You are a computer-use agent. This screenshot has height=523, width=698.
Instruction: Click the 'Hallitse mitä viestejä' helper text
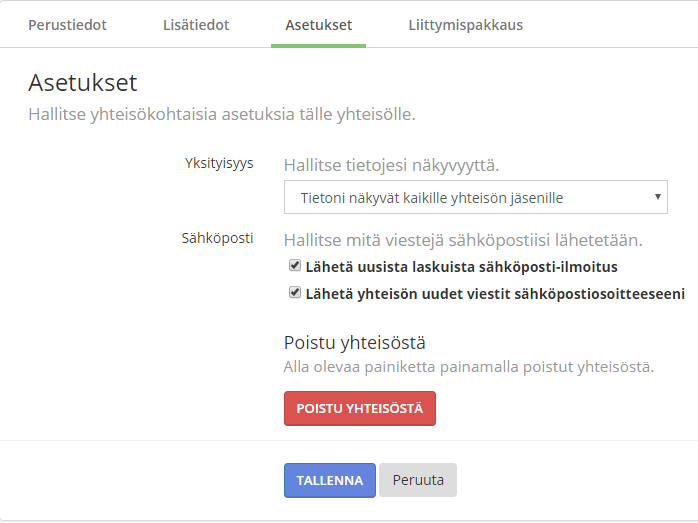pyautogui.click(x=462, y=240)
